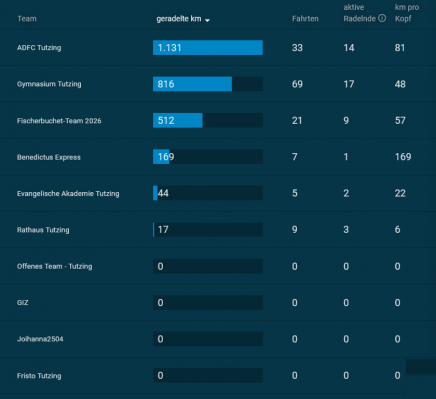Viewport: 436px width, 399px height.
Task: Select the ADFC Tutzing team name
Action: click(39, 48)
